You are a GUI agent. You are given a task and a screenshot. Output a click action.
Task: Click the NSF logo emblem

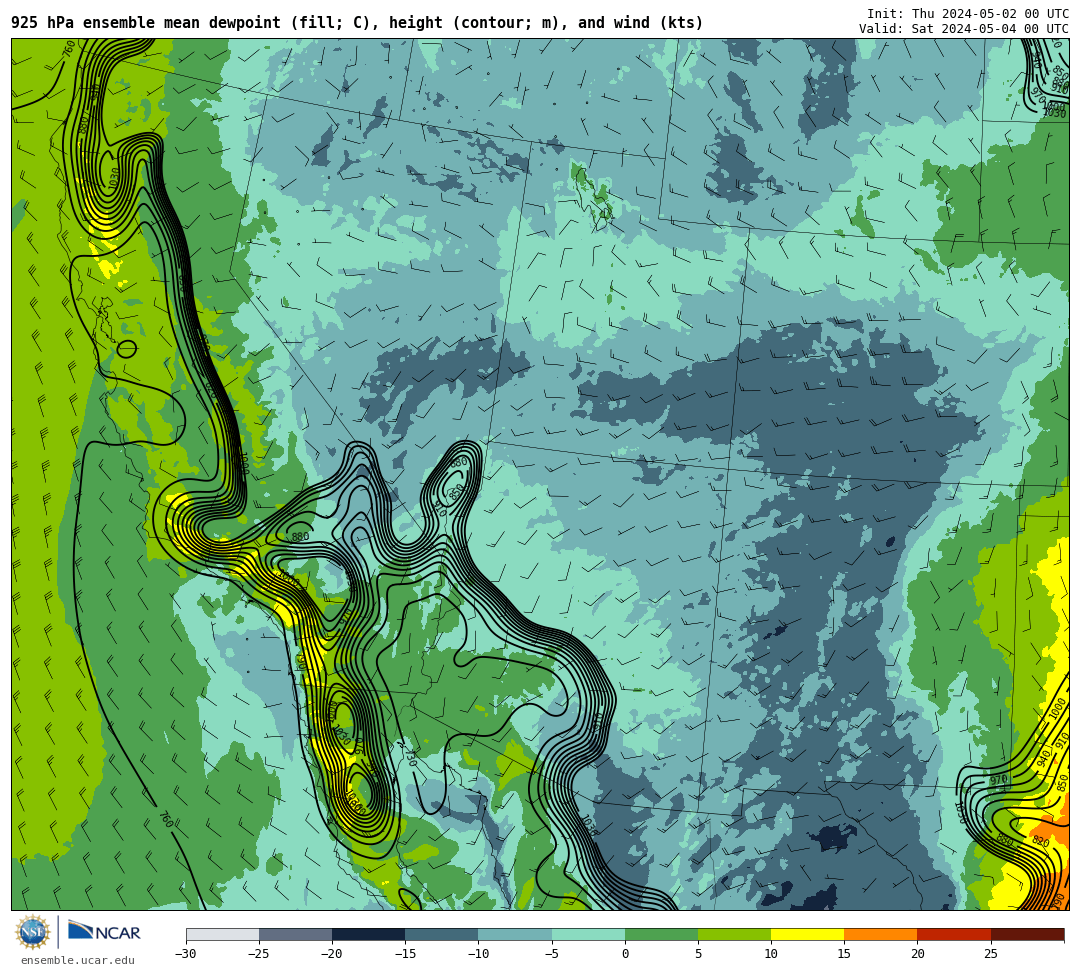(x=32, y=932)
